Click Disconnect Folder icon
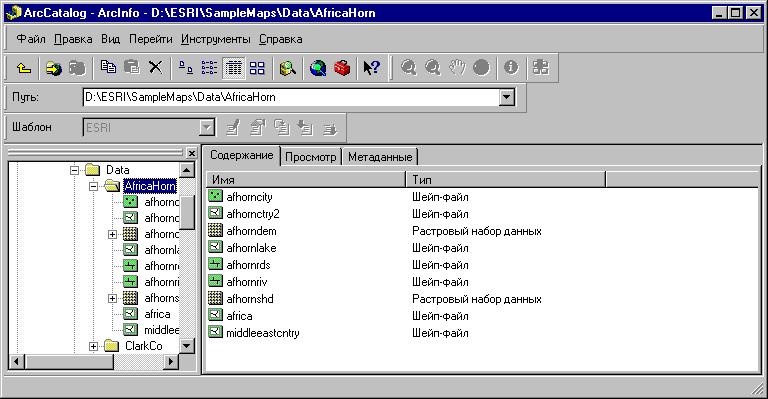768x399 pixels. (x=77, y=68)
